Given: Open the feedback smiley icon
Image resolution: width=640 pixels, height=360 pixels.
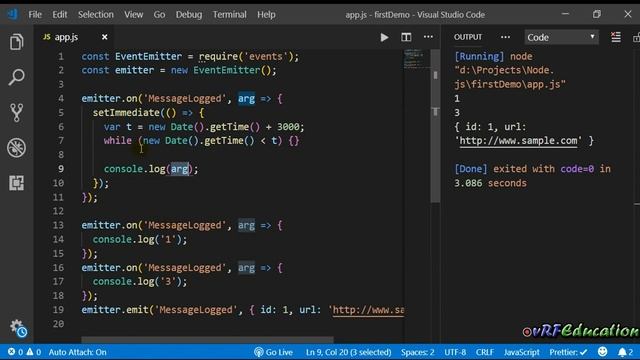Looking at the screenshot, I should (x=602, y=351).
